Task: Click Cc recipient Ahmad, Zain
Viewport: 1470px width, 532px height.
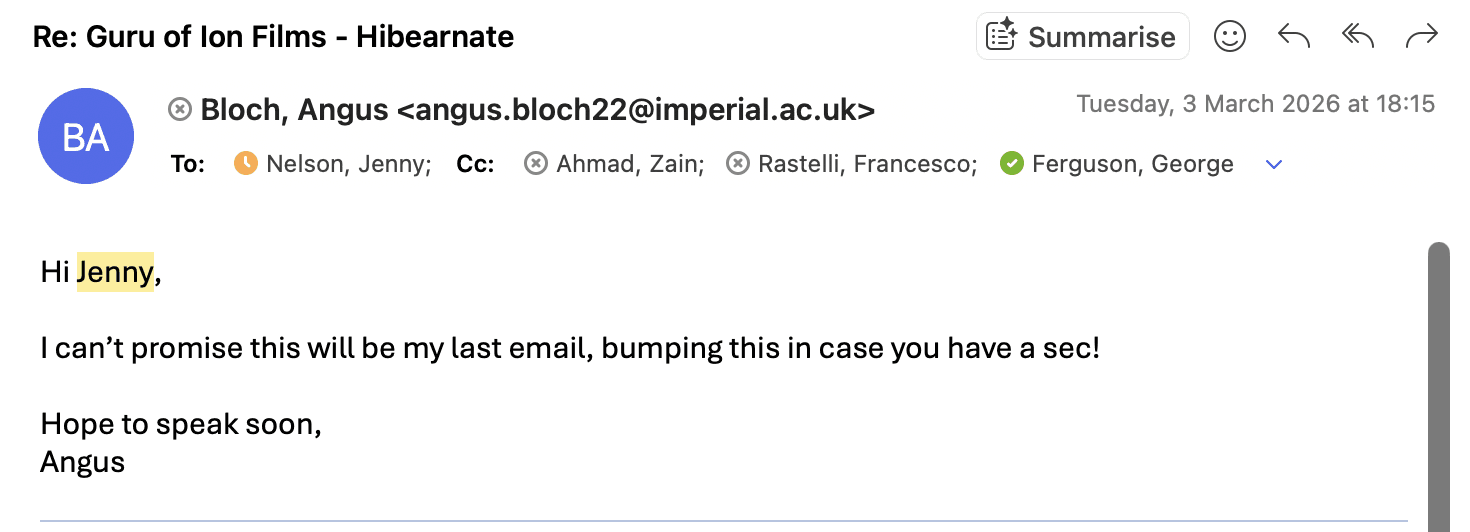Action: [x=630, y=164]
